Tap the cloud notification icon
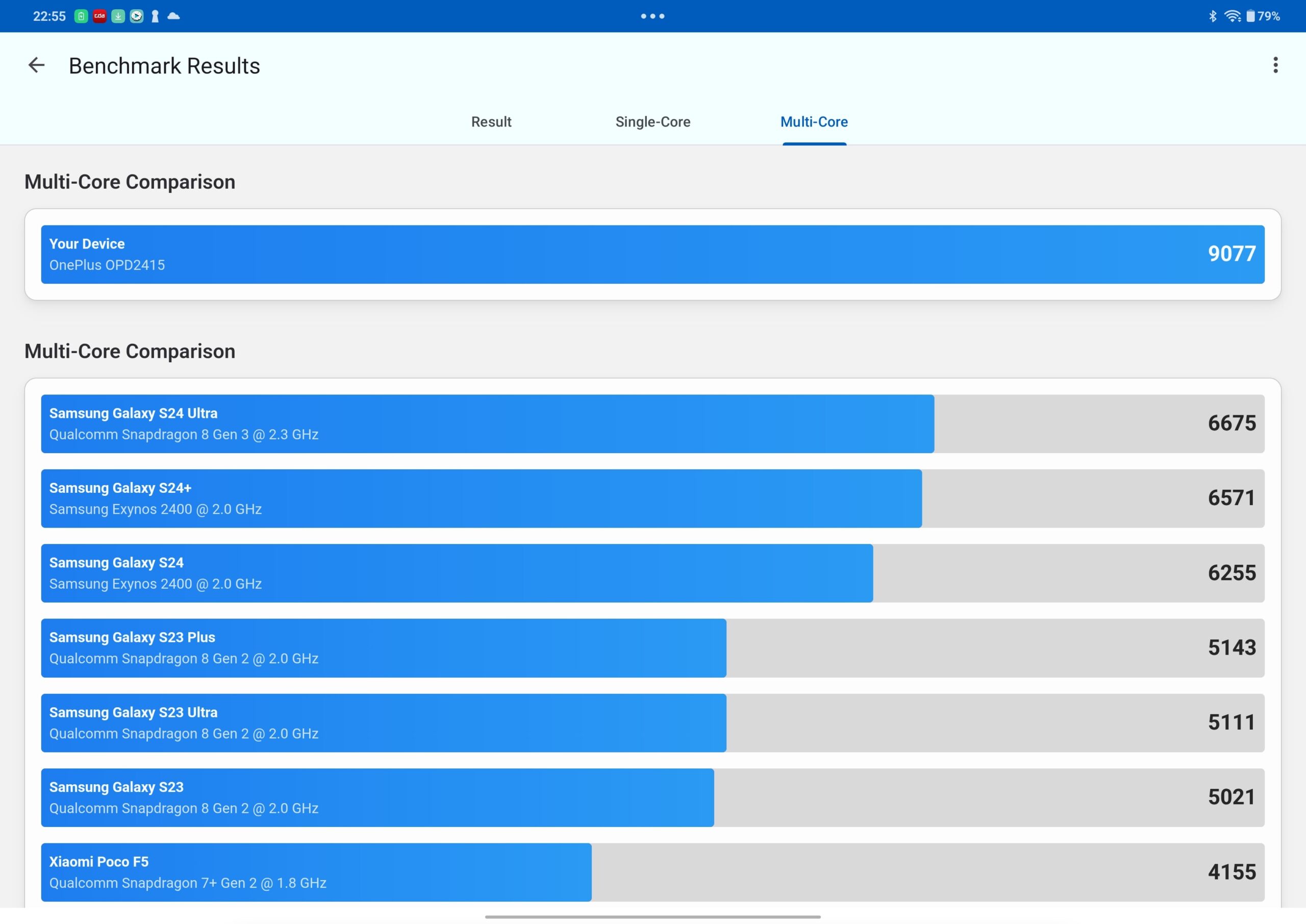Screen dimensions: 1306x924 174,16
